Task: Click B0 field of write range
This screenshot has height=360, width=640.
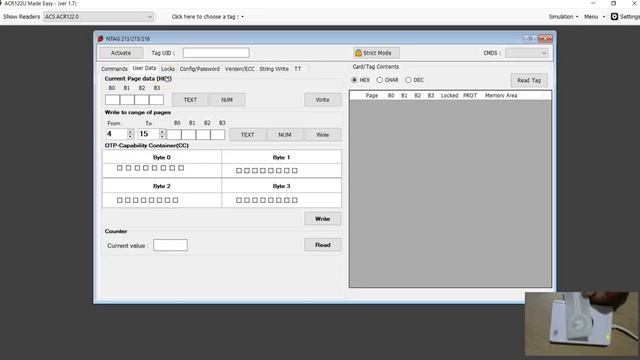Action: coord(174,135)
